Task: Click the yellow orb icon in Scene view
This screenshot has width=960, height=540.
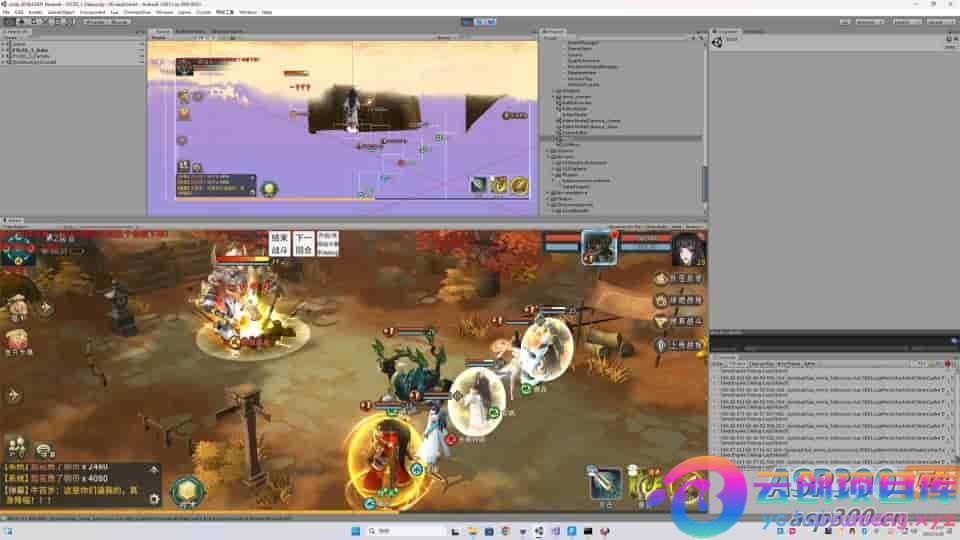Action: click(x=268, y=188)
